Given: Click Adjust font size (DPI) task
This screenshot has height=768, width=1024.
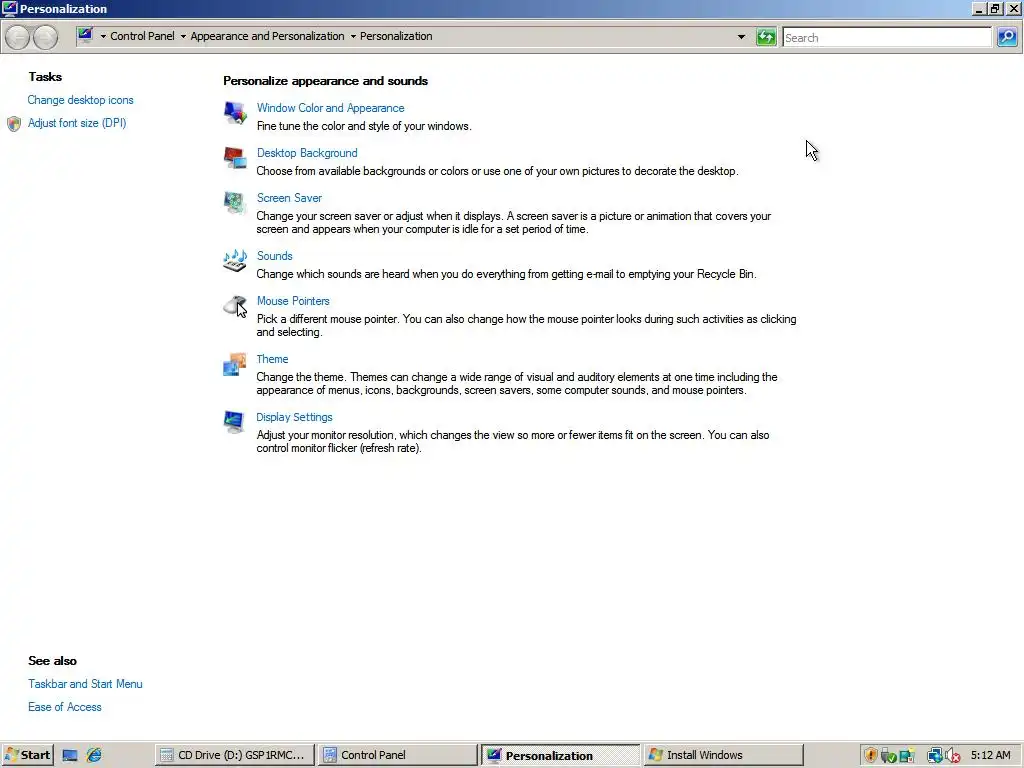Looking at the screenshot, I should (77, 123).
